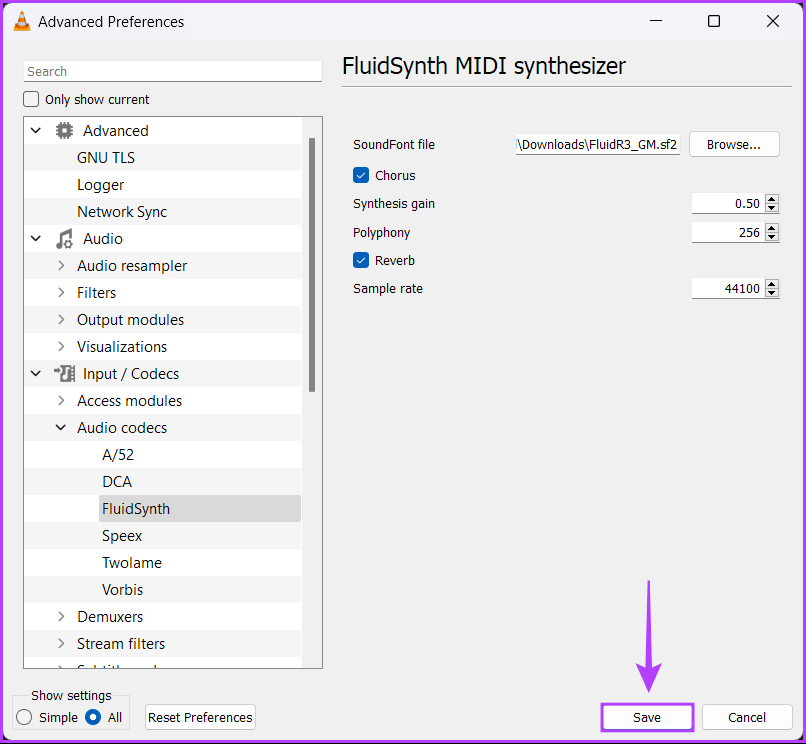Expand the Demuxers node
The height and width of the screenshot is (744, 806).
(x=61, y=616)
